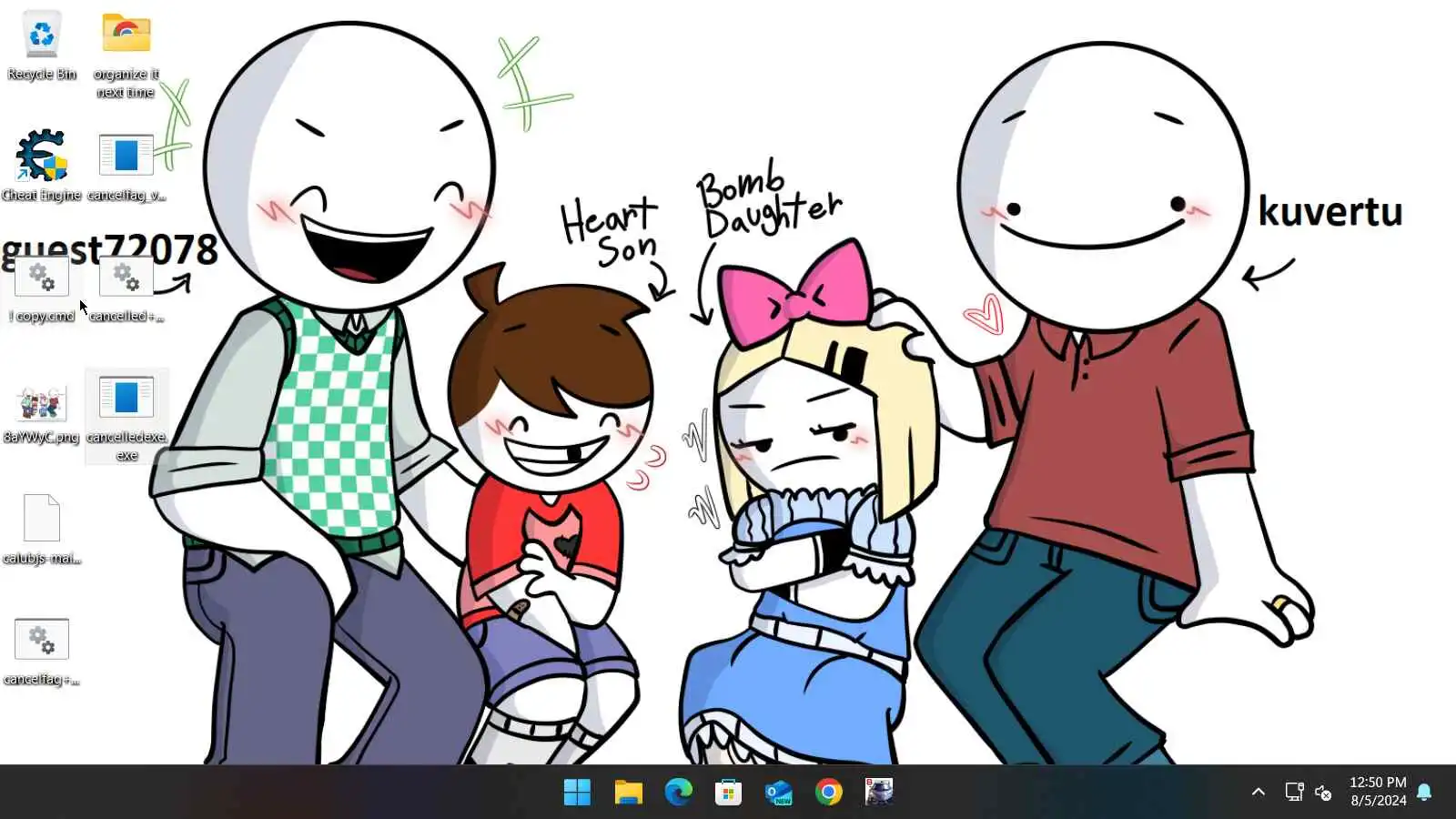This screenshot has width=1456, height=819.
Task: Show hidden system tray icons
Action: coord(1259,792)
